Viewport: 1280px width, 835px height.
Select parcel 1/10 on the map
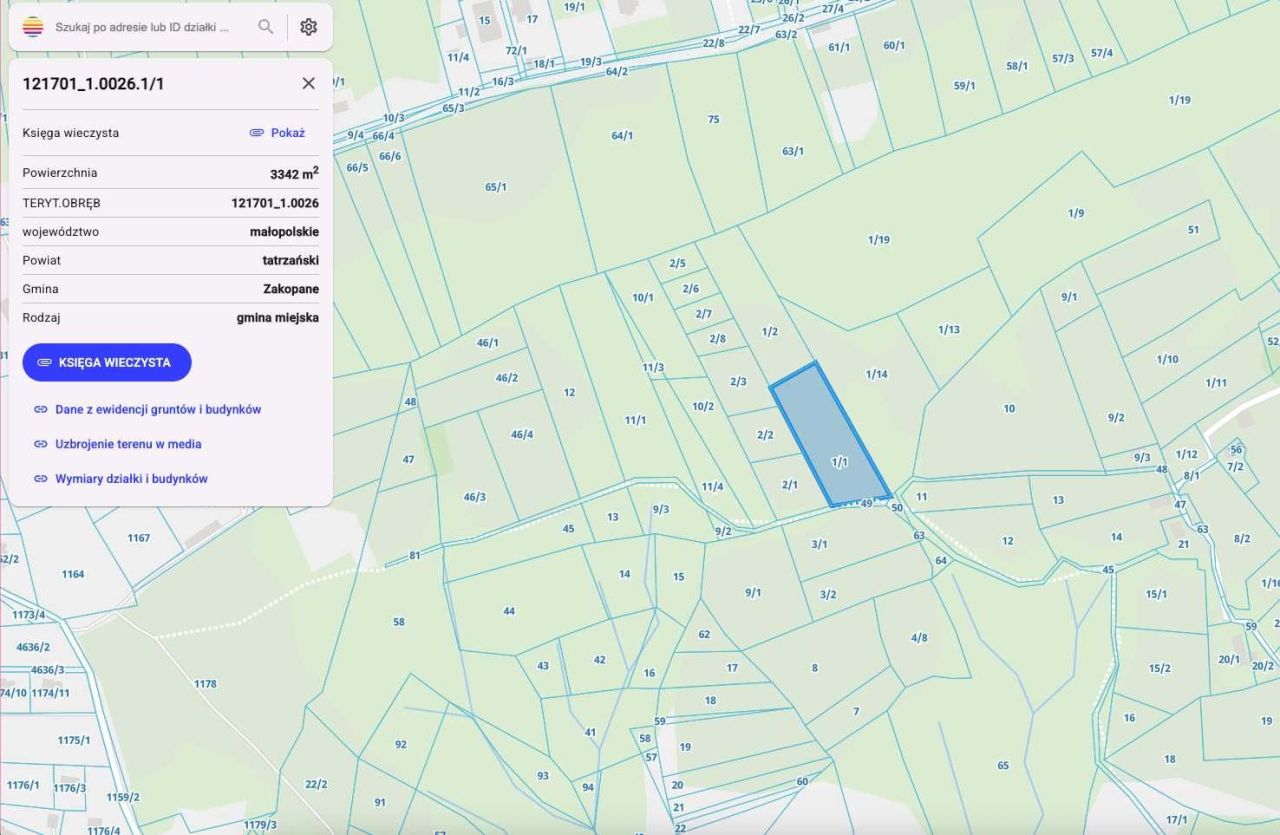click(x=1167, y=359)
